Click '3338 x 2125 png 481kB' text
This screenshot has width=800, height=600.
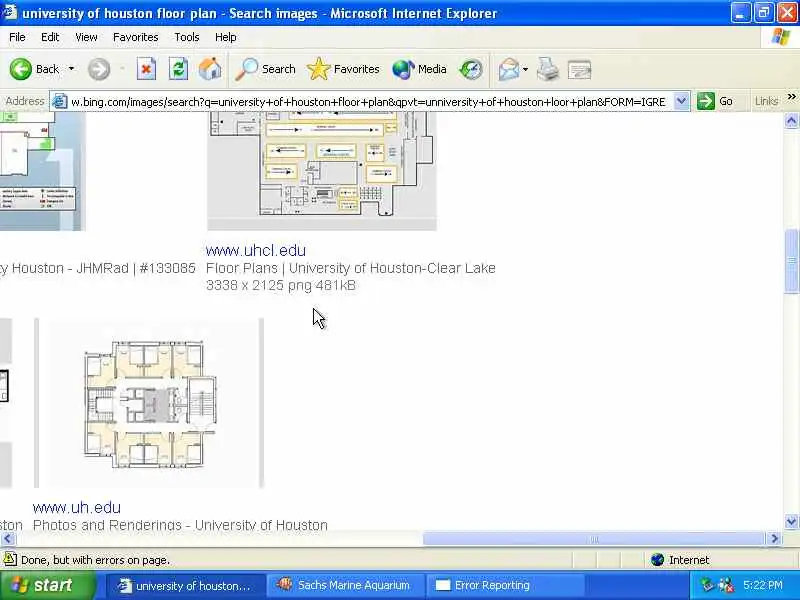(281, 285)
